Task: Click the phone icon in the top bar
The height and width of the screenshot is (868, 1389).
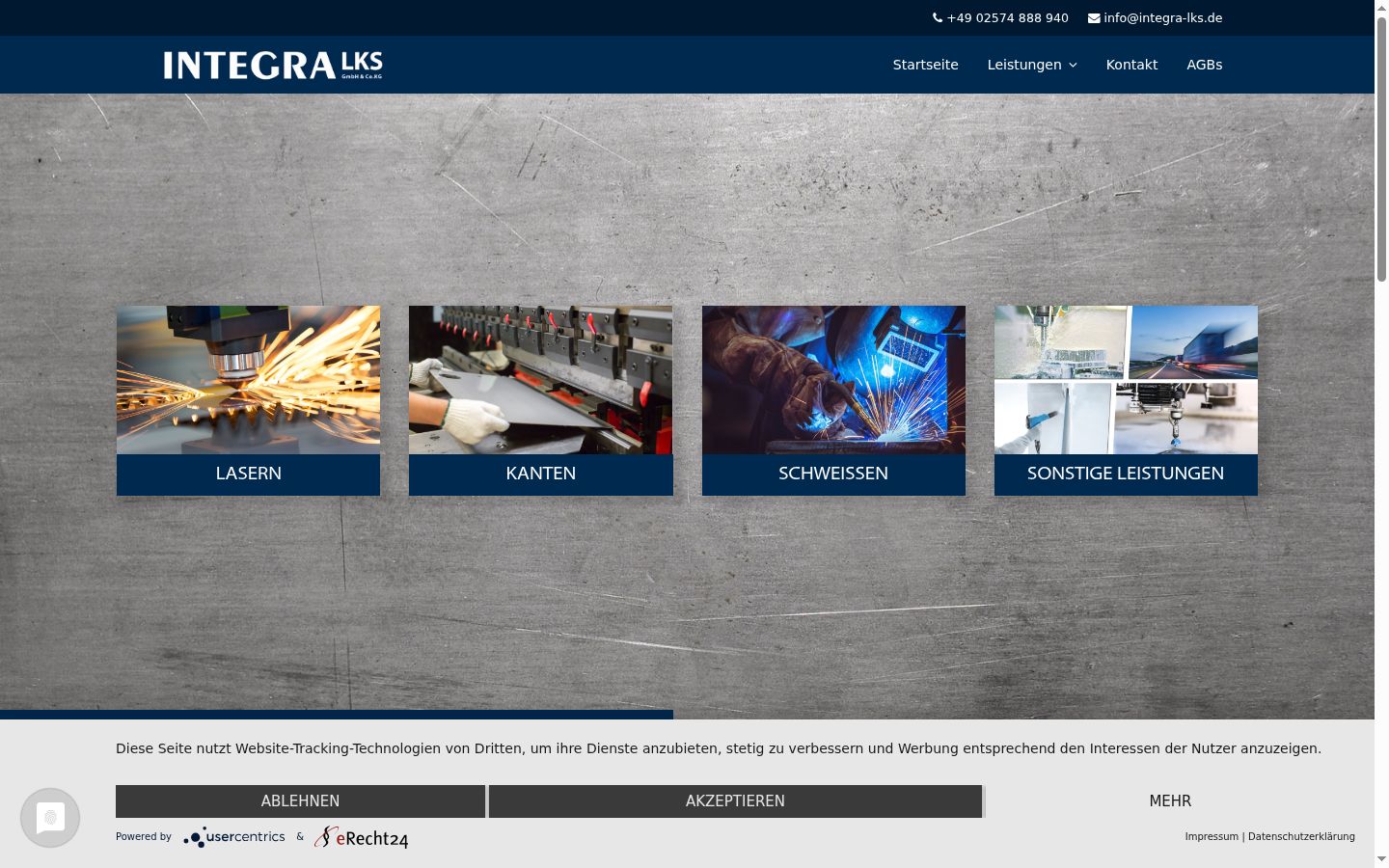Action: (938, 17)
